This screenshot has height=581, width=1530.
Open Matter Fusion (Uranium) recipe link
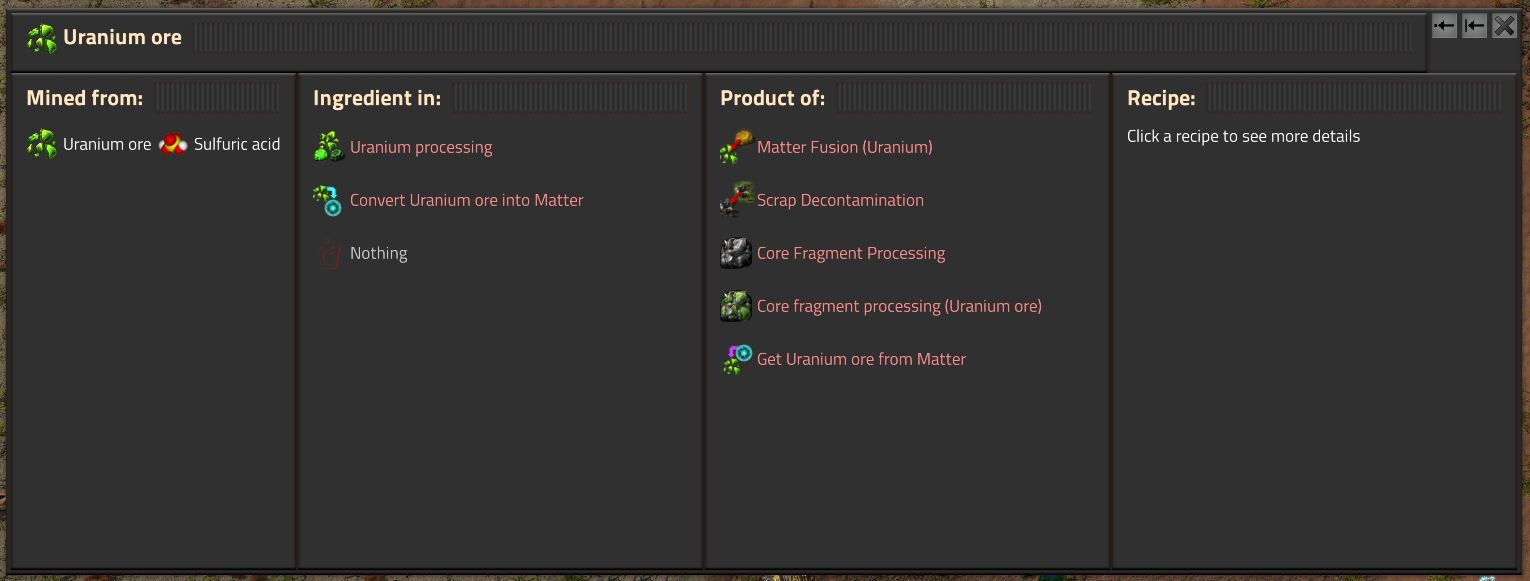(844, 147)
